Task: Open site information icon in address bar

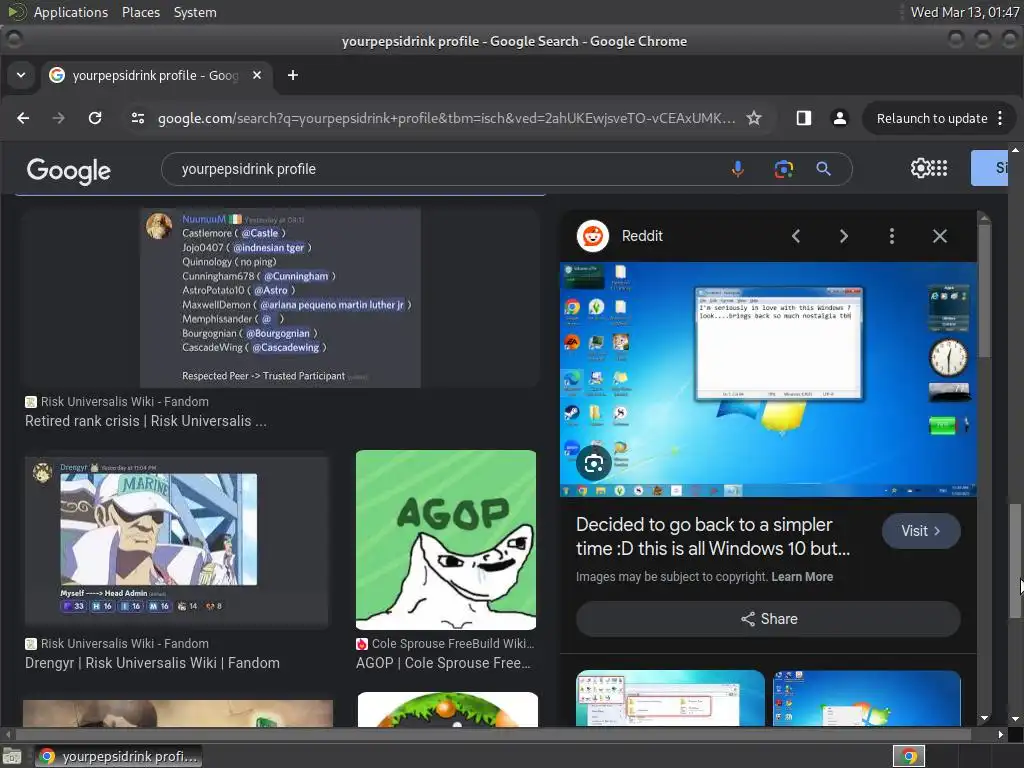Action: pyautogui.click(x=138, y=118)
